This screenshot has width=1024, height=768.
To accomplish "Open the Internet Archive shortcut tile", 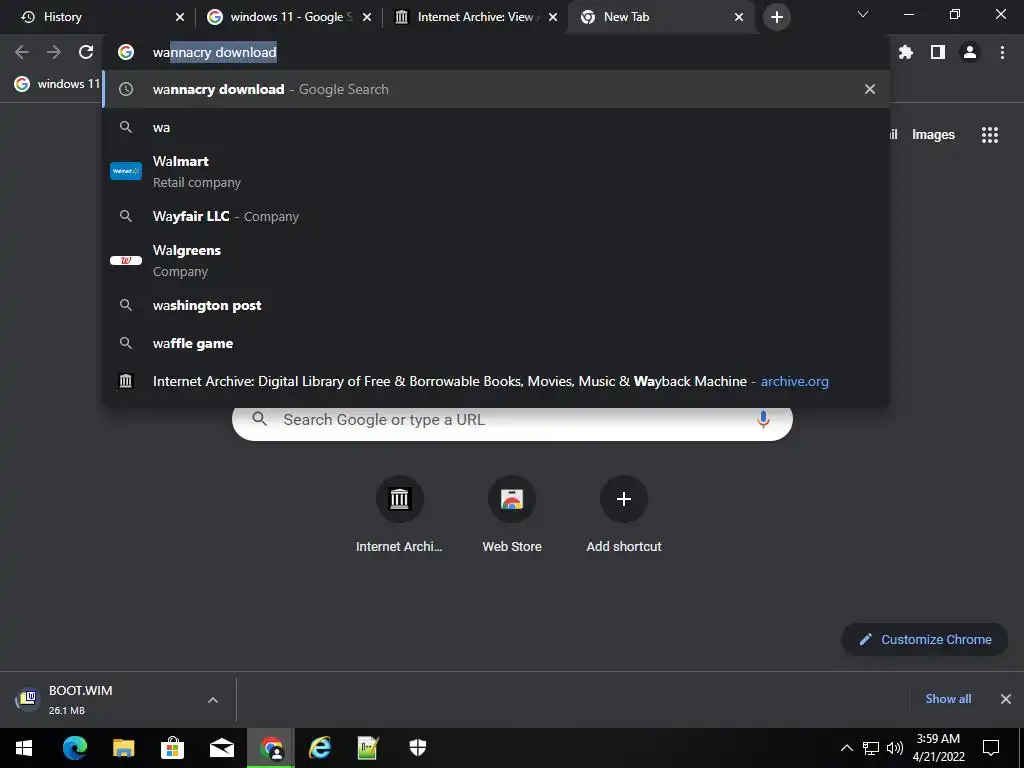I will coord(399,515).
